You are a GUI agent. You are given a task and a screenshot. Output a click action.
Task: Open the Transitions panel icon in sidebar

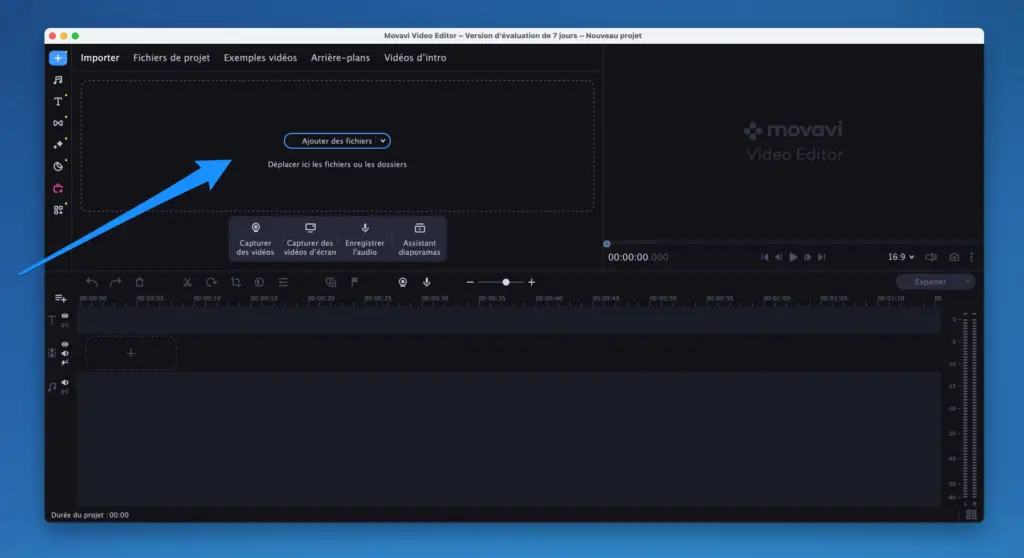pos(58,123)
